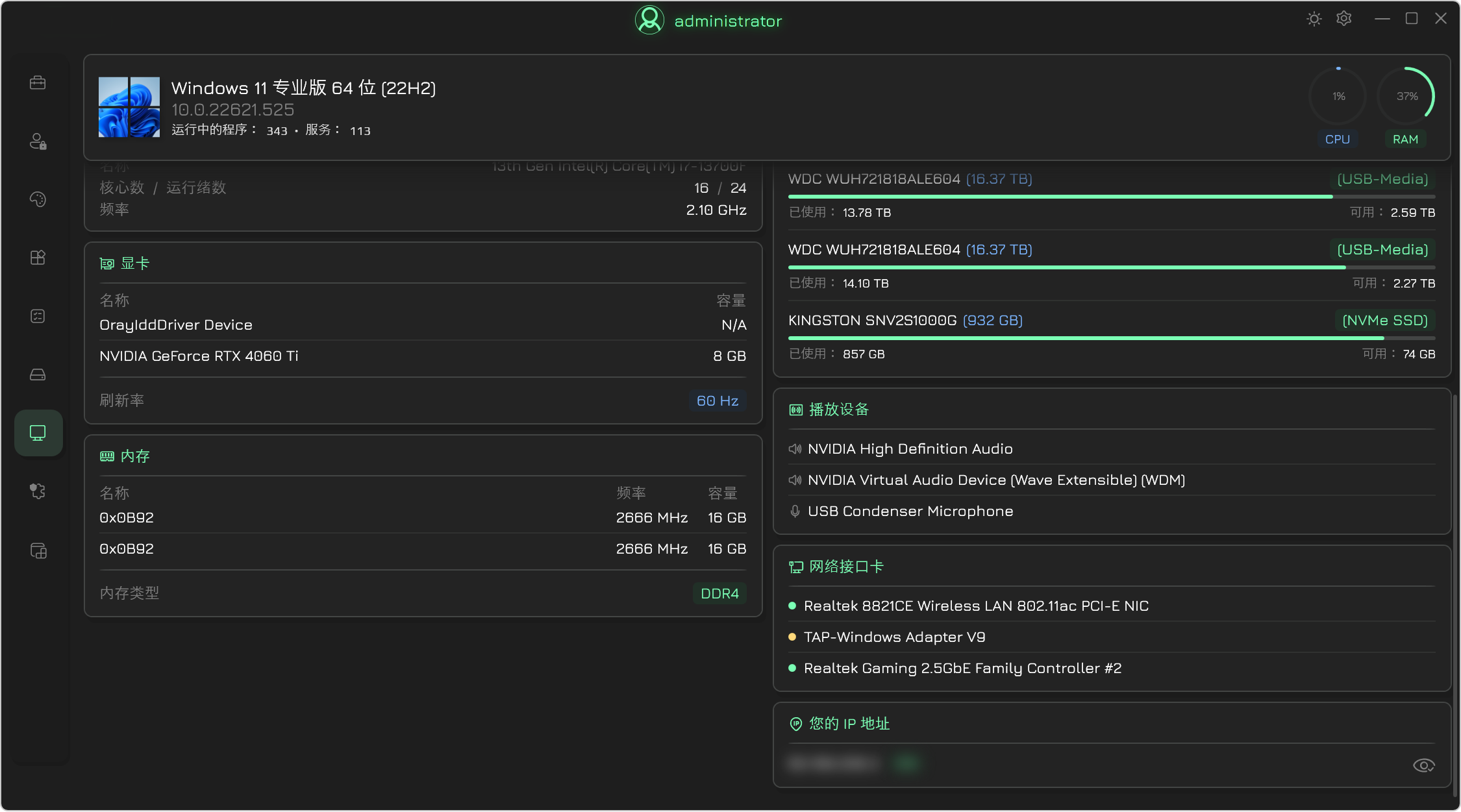Screen dimensions: 1461x812
Task: Open the apps grid sidebar section
Action: [x=38, y=258]
